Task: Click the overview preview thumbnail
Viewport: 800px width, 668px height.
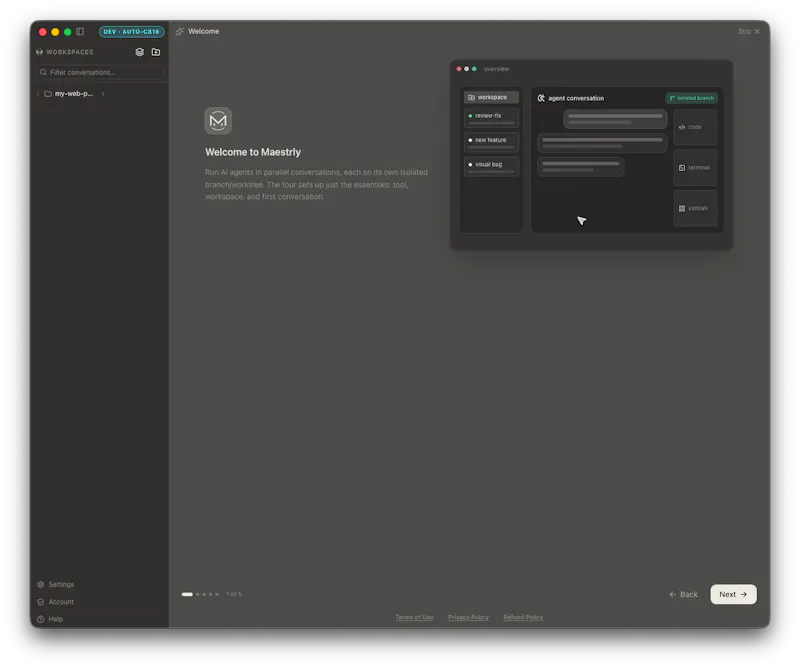Action: tap(591, 155)
